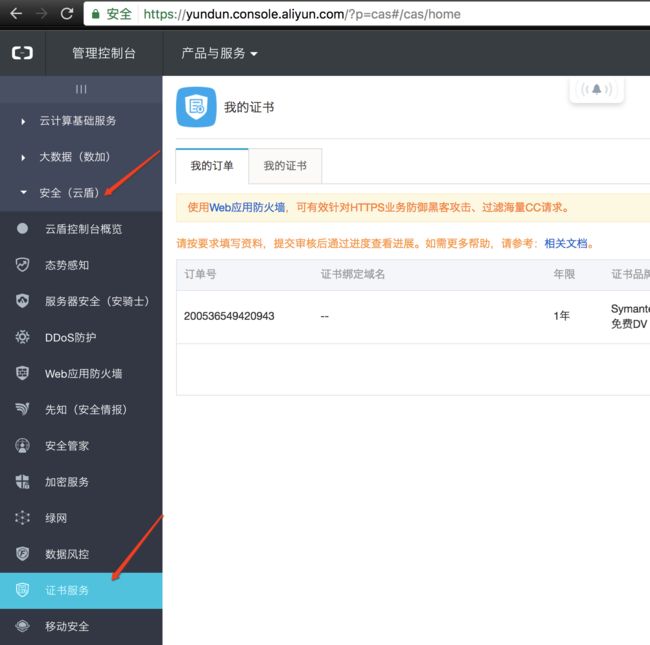Viewport: 650px width, 645px height.
Task: Reload the page with the refresh icon
Action: pos(67,14)
